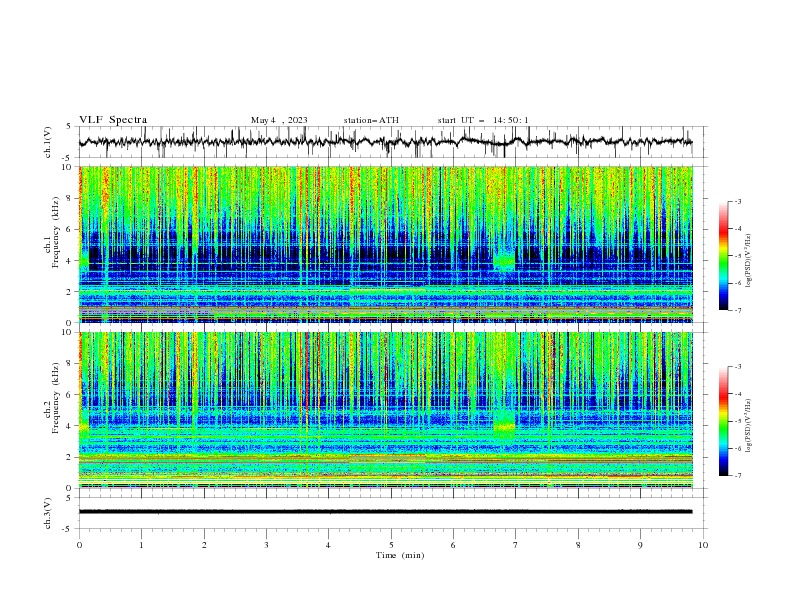
Task: Click the ch.1 "Frequency (kHz)" axis label
Action: click(x=56, y=232)
